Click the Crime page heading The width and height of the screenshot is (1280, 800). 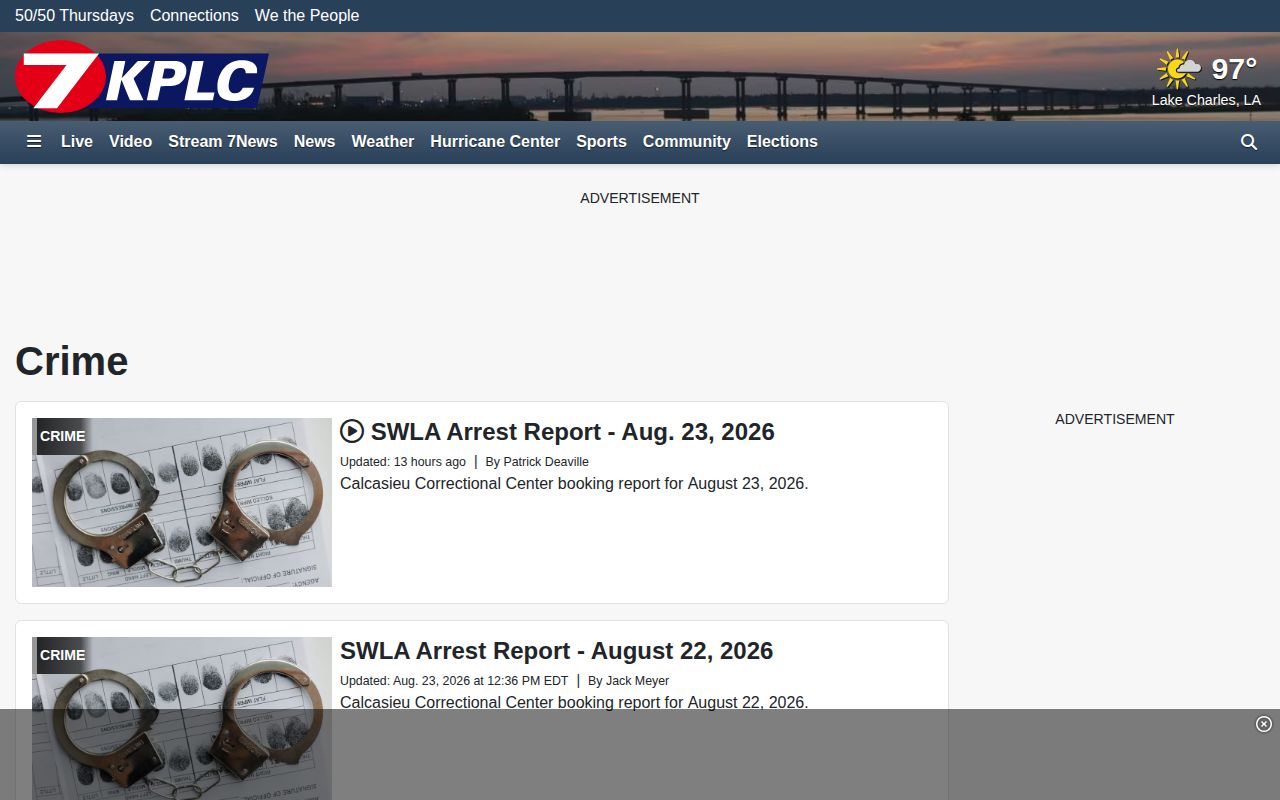point(72,361)
